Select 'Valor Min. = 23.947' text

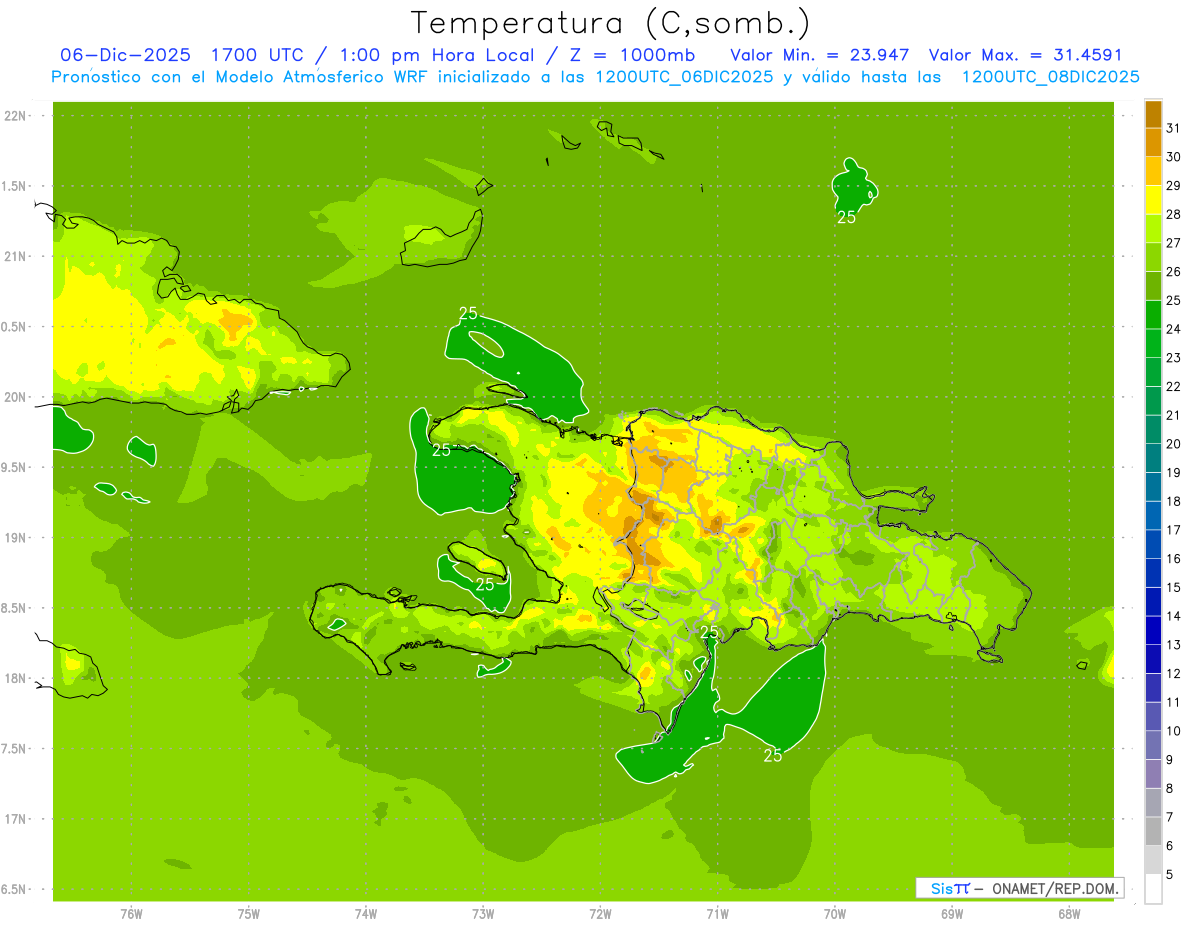click(820, 55)
